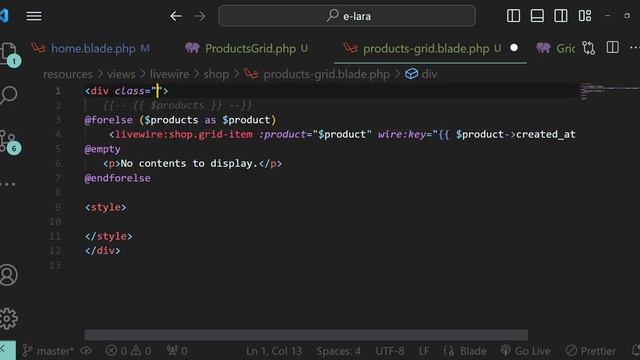Click the opening <style> tag
Image resolution: width=640 pixels, height=360 pixels.
[106, 207]
